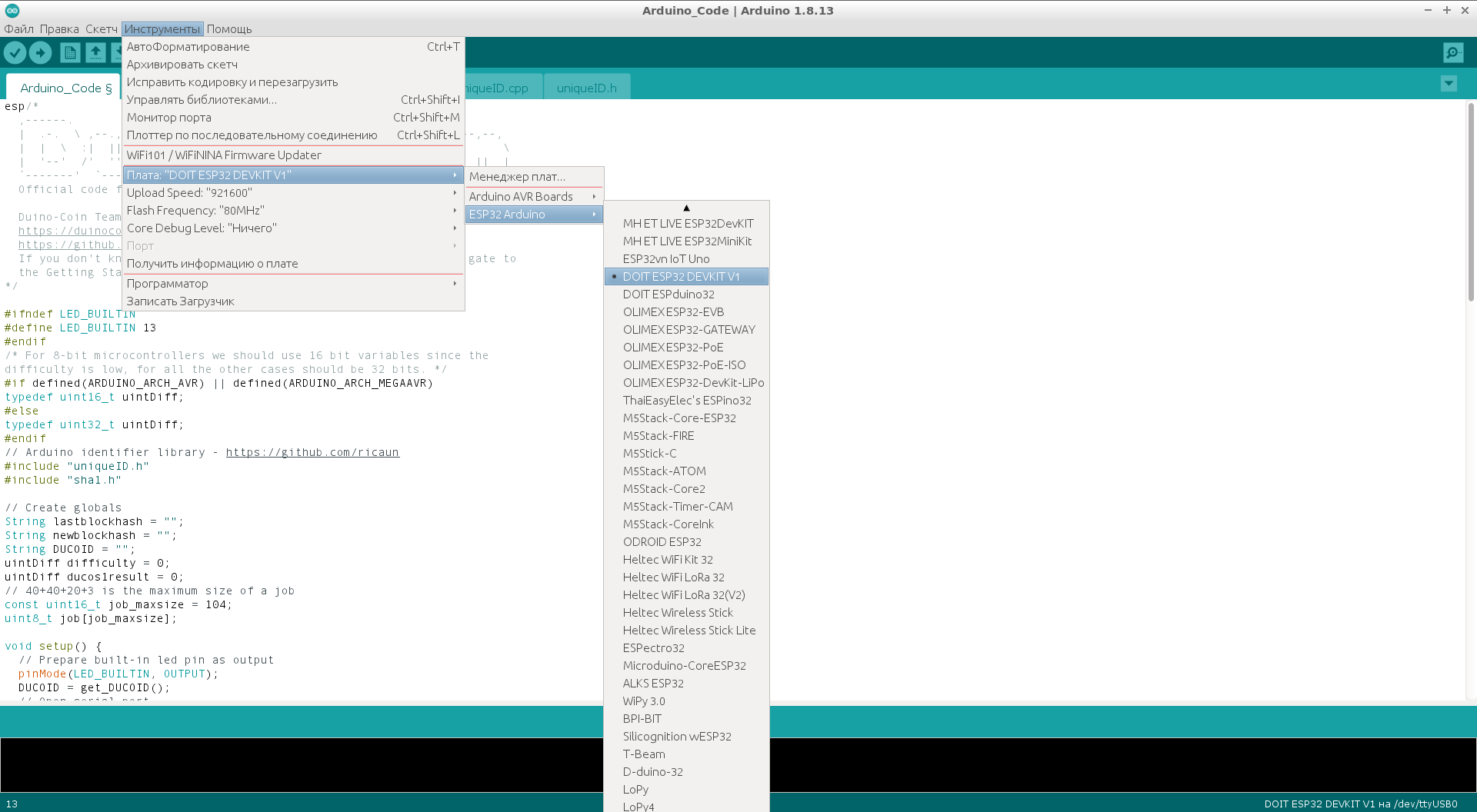Expand the Arduino AVR Boards submenu
The height and width of the screenshot is (812, 1477).
[x=534, y=196]
